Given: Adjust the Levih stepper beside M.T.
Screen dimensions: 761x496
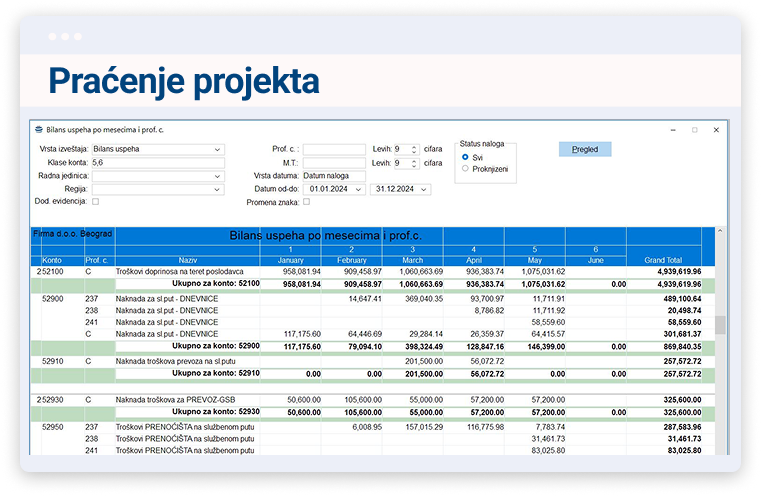Looking at the screenshot, I should (413, 163).
